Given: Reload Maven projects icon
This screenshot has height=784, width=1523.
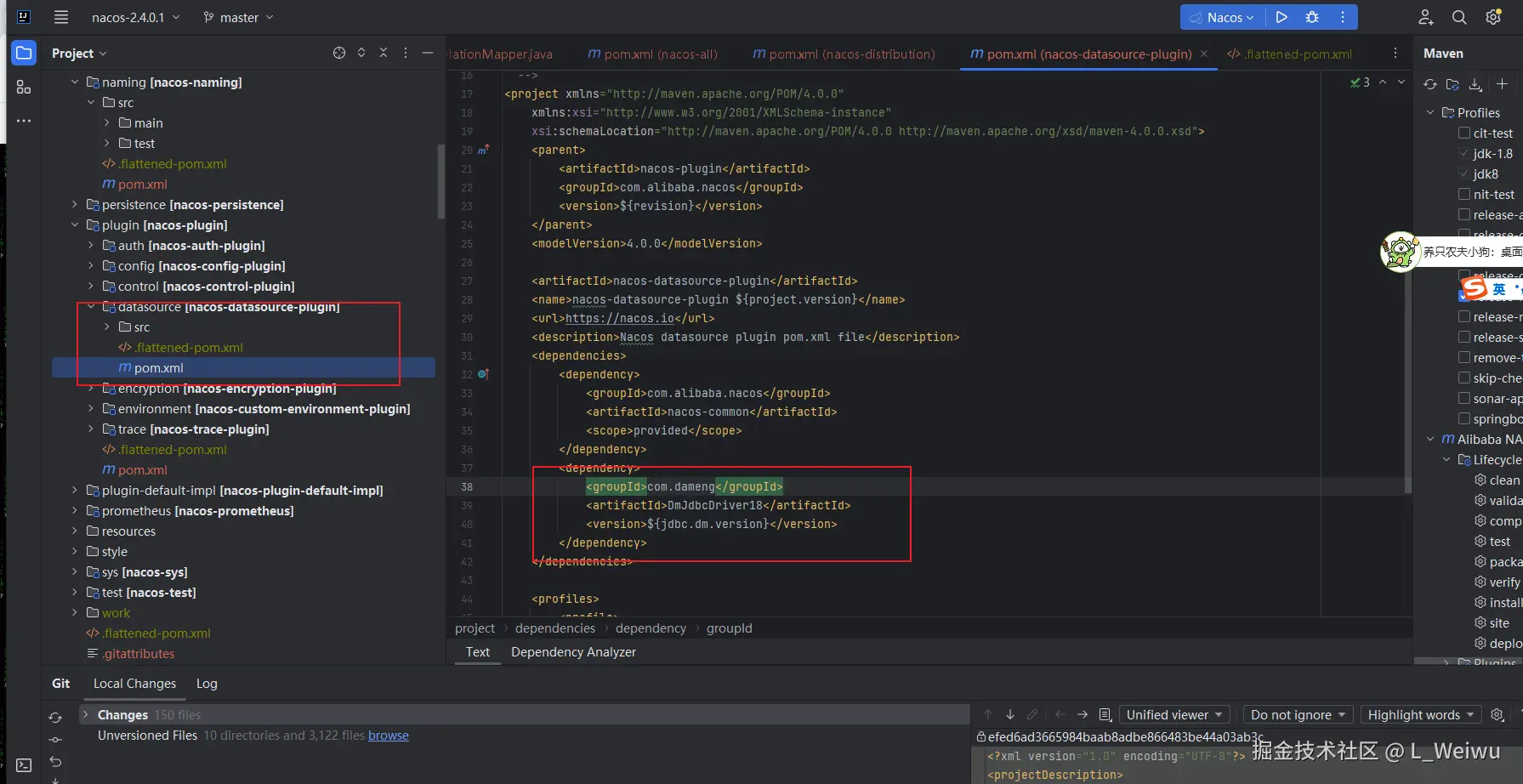Looking at the screenshot, I should tap(1430, 84).
